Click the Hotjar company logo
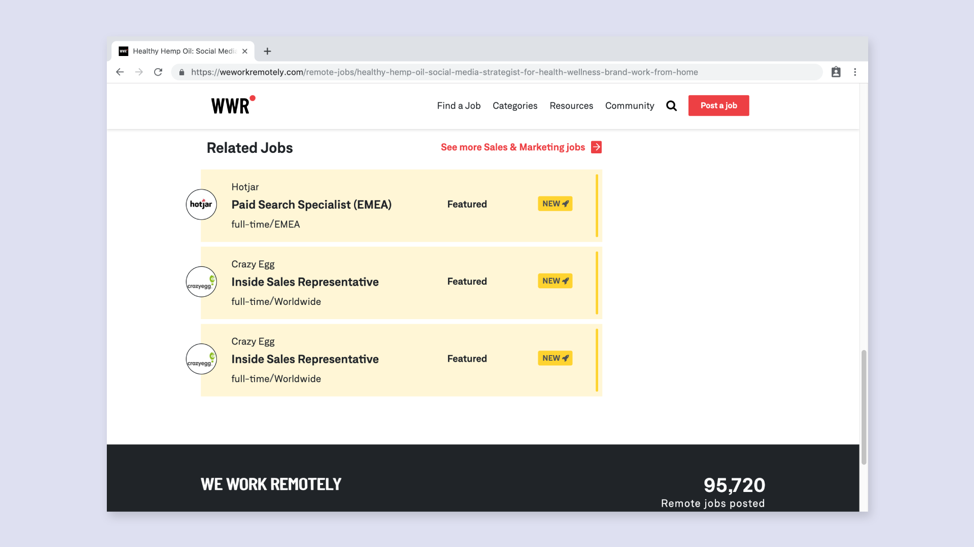The image size is (974, 547). (201, 204)
